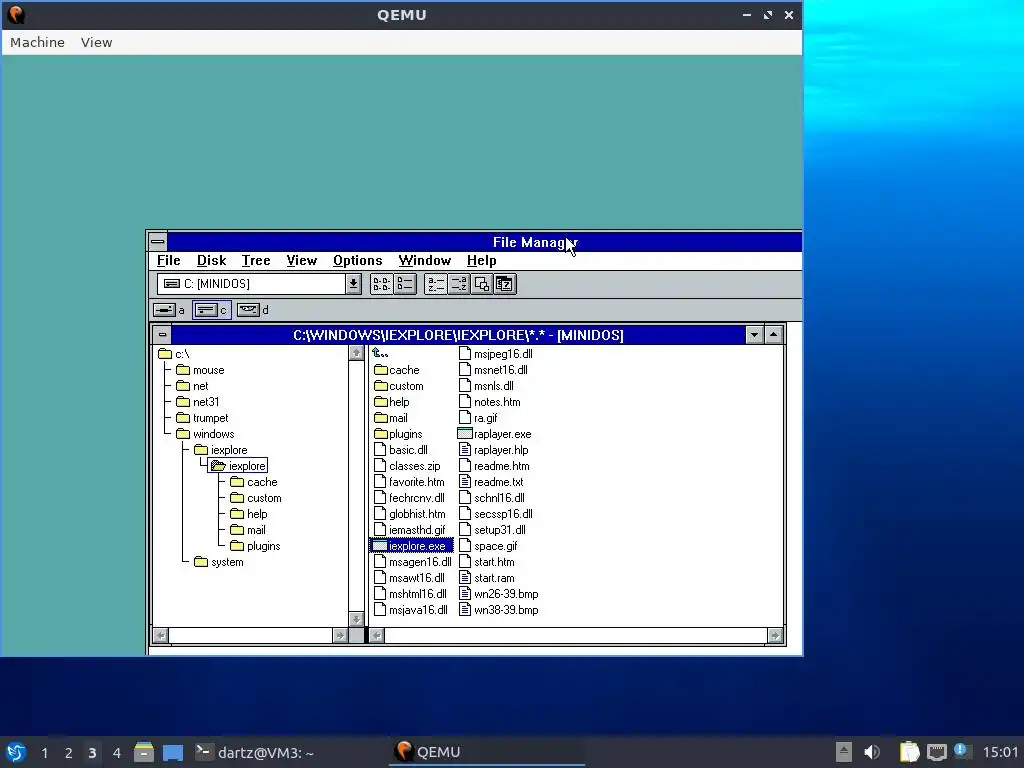The image size is (1024, 768).
Task: Select the cache folder in tree pane
Action: pos(254,482)
